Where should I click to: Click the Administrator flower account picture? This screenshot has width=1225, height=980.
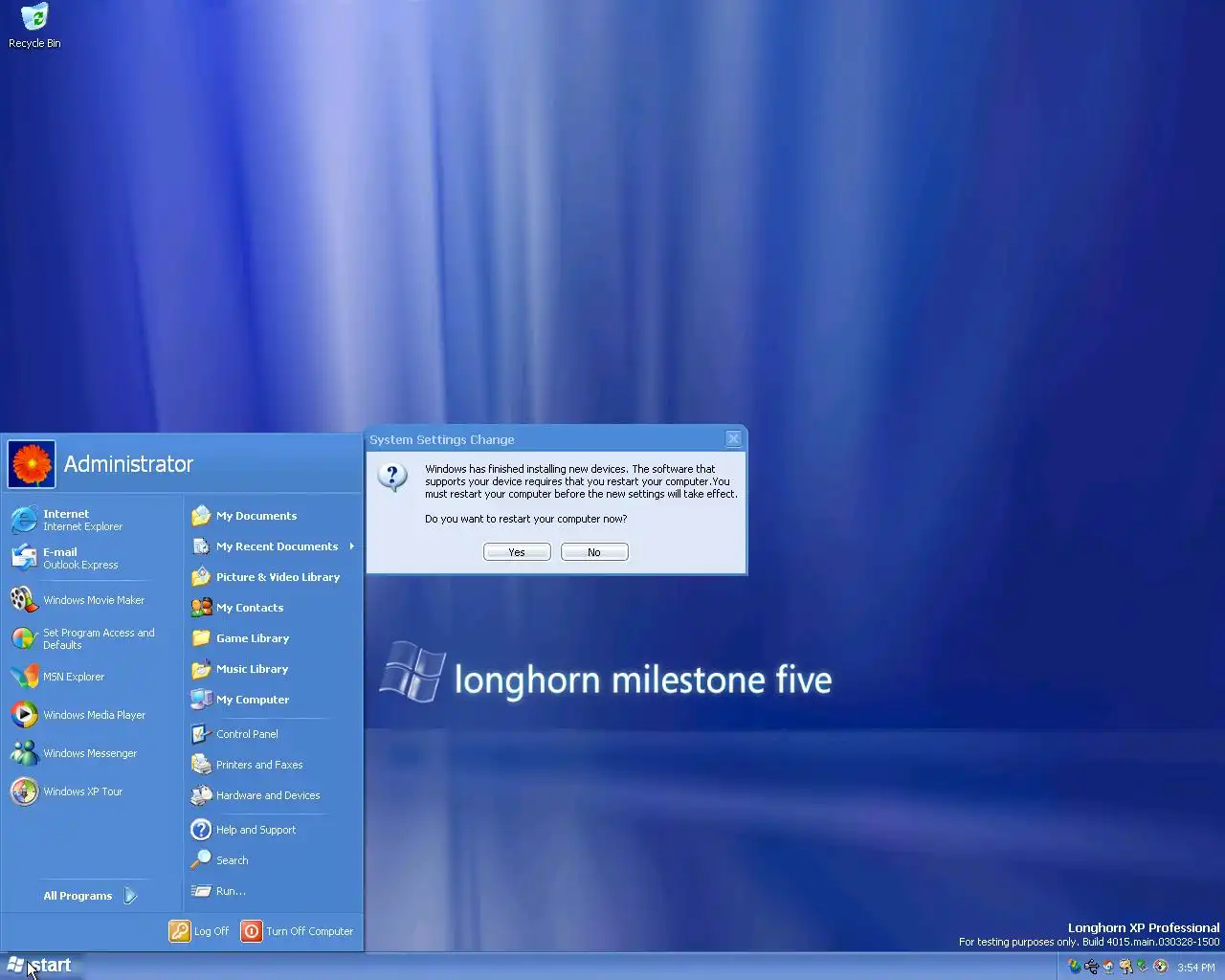point(32,464)
